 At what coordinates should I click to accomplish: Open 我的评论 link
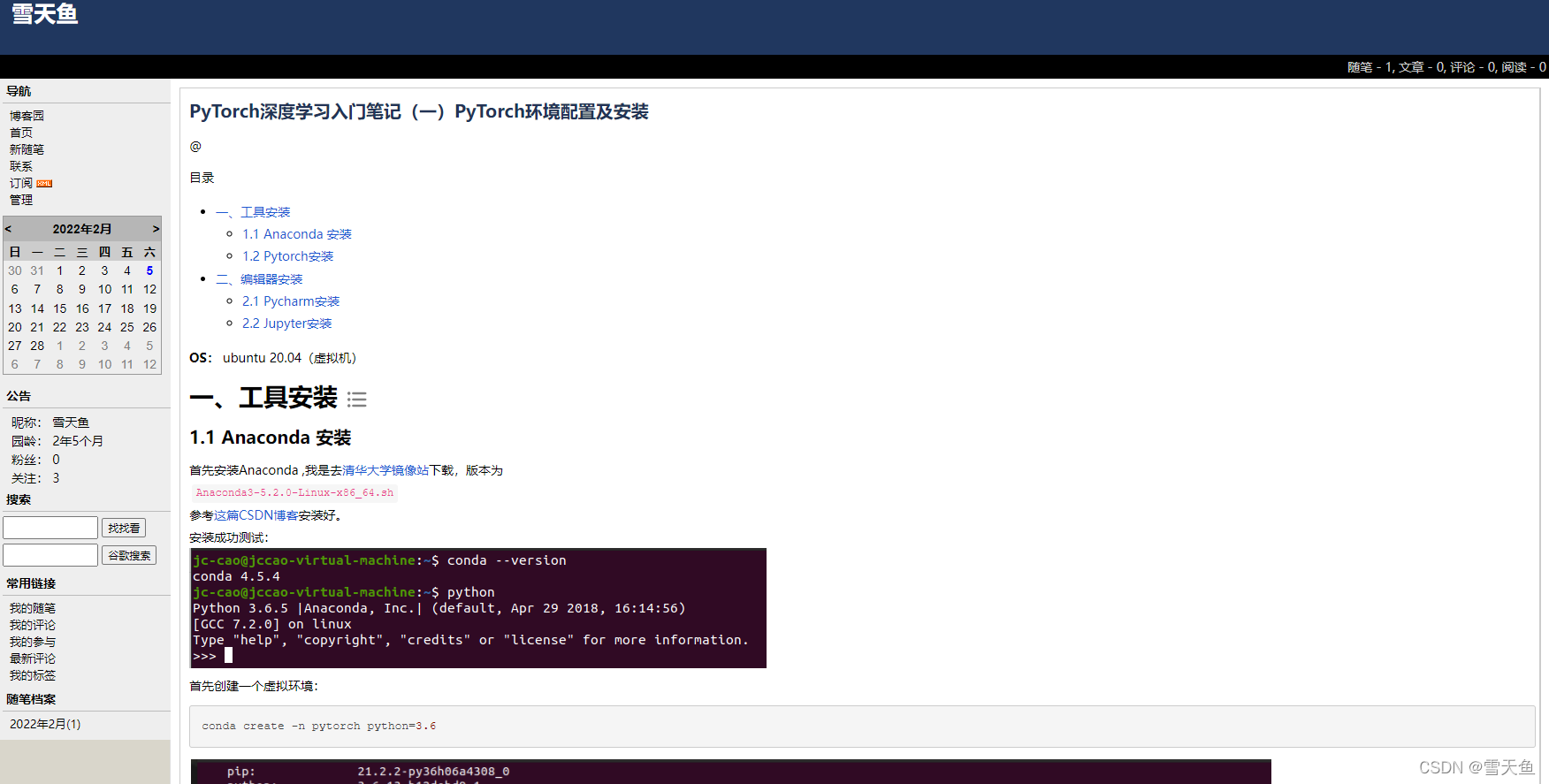tap(33, 625)
